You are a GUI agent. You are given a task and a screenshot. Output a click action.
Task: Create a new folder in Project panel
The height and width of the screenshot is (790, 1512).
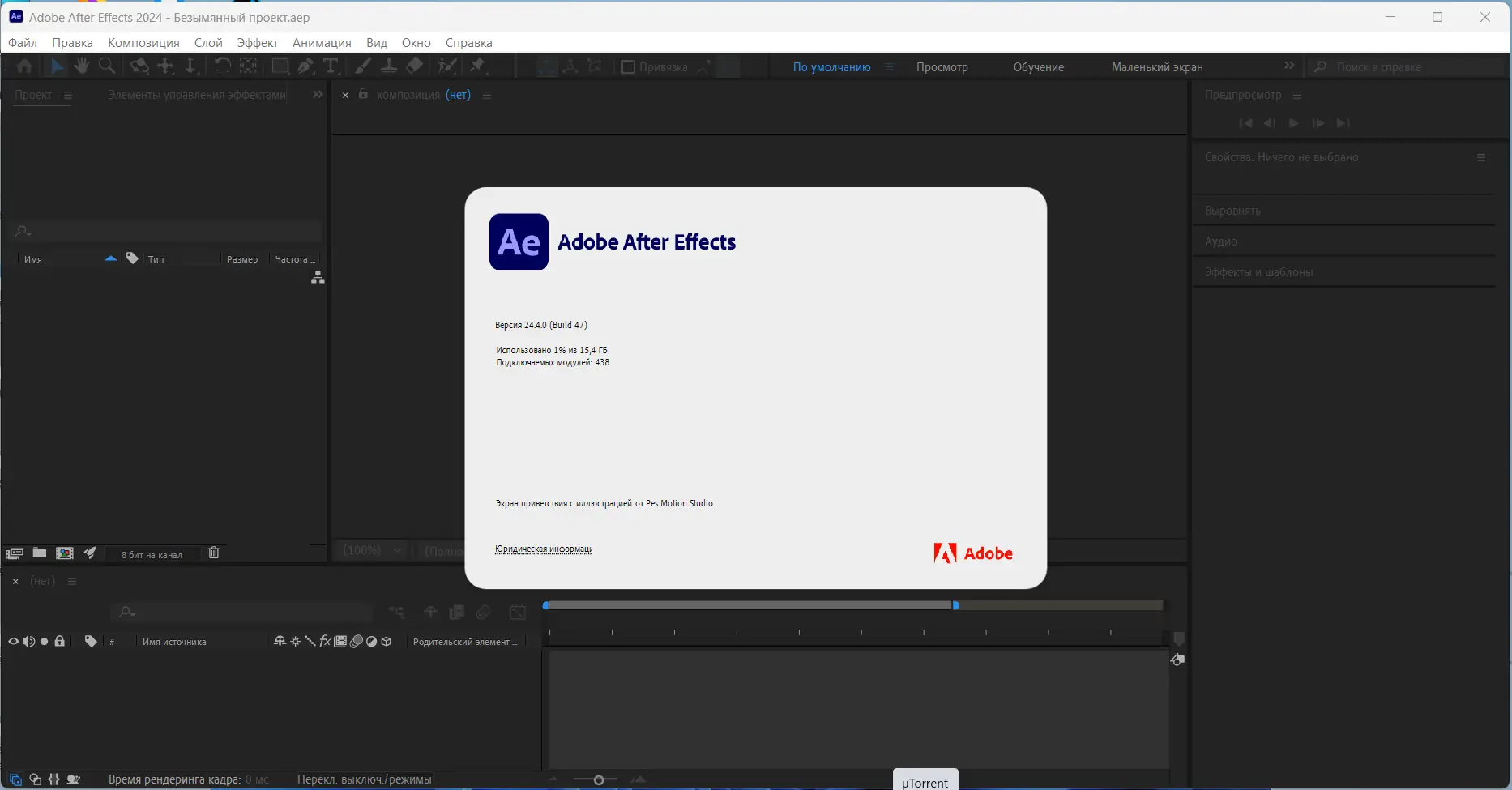tap(39, 553)
